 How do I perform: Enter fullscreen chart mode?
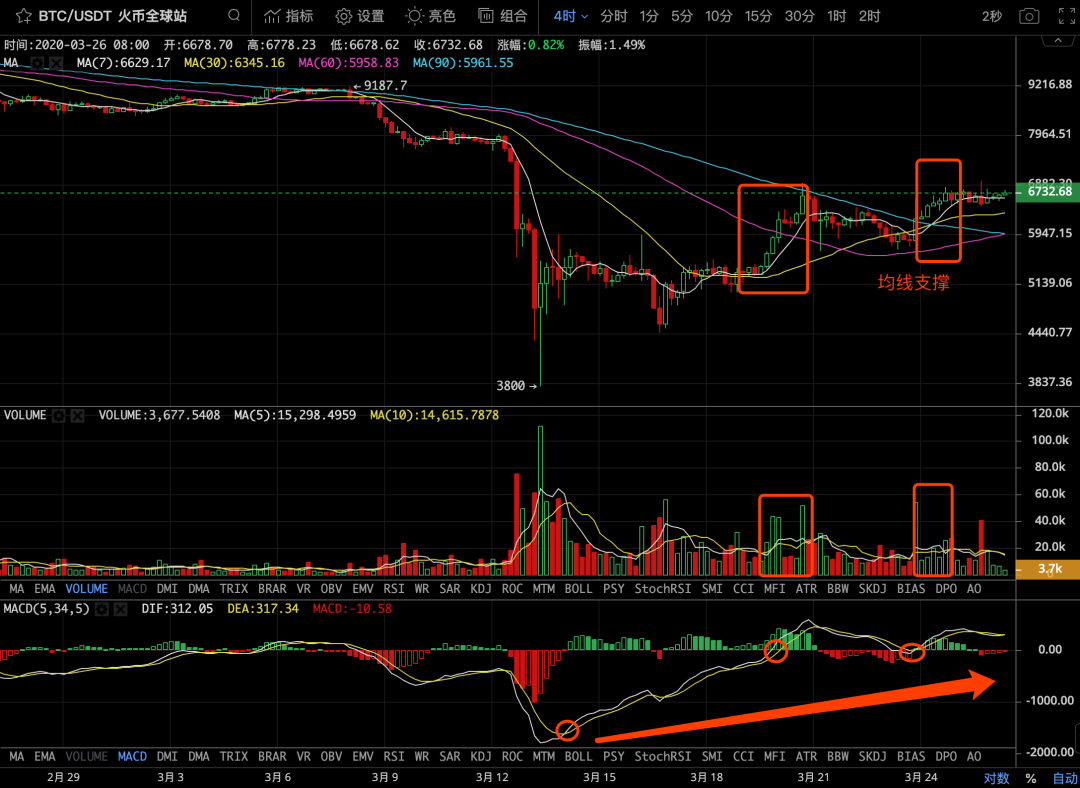coord(1066,16)
